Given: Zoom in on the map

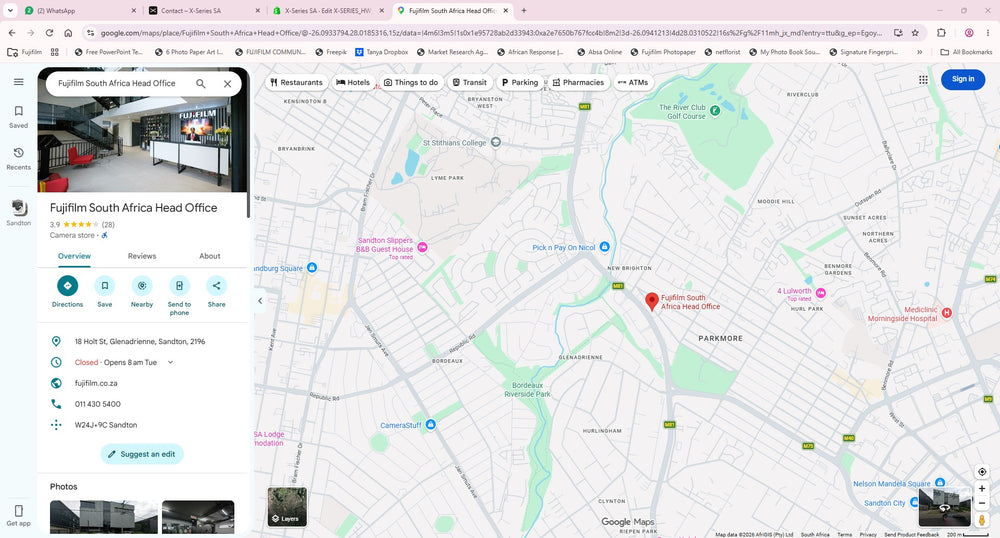Looking at the screenshot, I should click(x=982, y=488).
